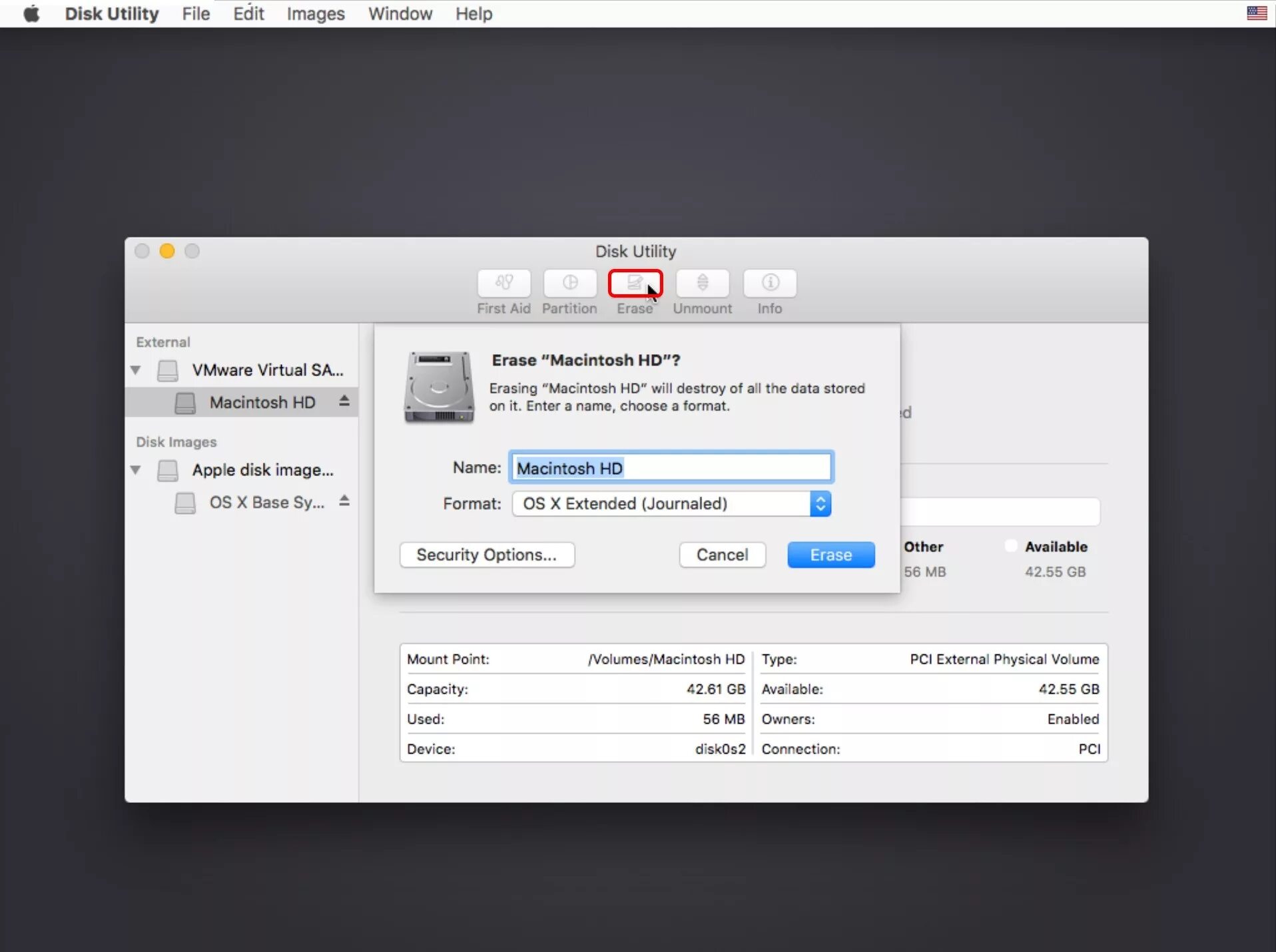Select Apple disk image... in the sidebar
The width and height of the screenshot is (1276, 952).
pyautogui.click(x=242, y=469)
